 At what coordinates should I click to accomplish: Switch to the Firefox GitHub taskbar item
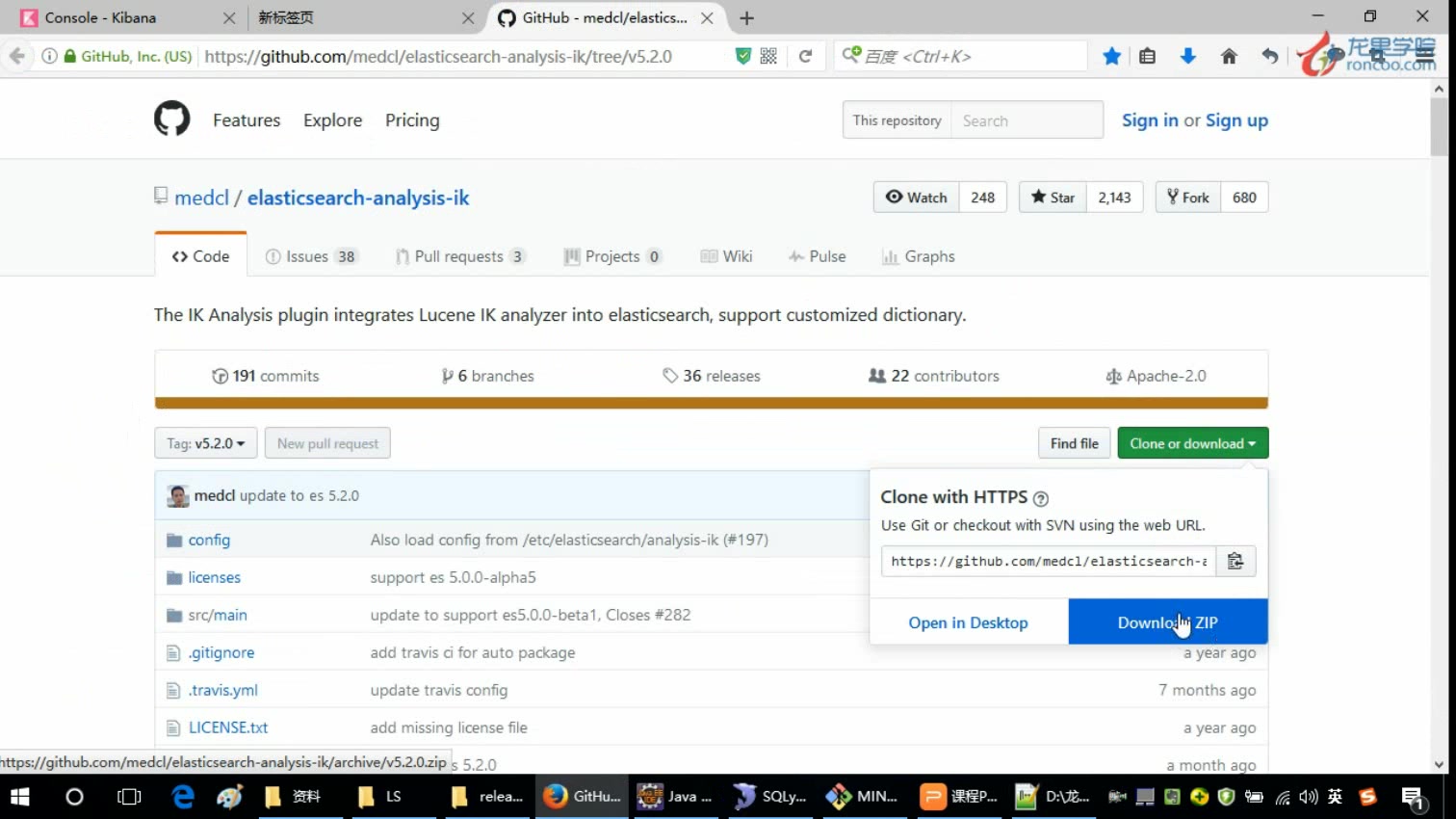pos(583,797)
